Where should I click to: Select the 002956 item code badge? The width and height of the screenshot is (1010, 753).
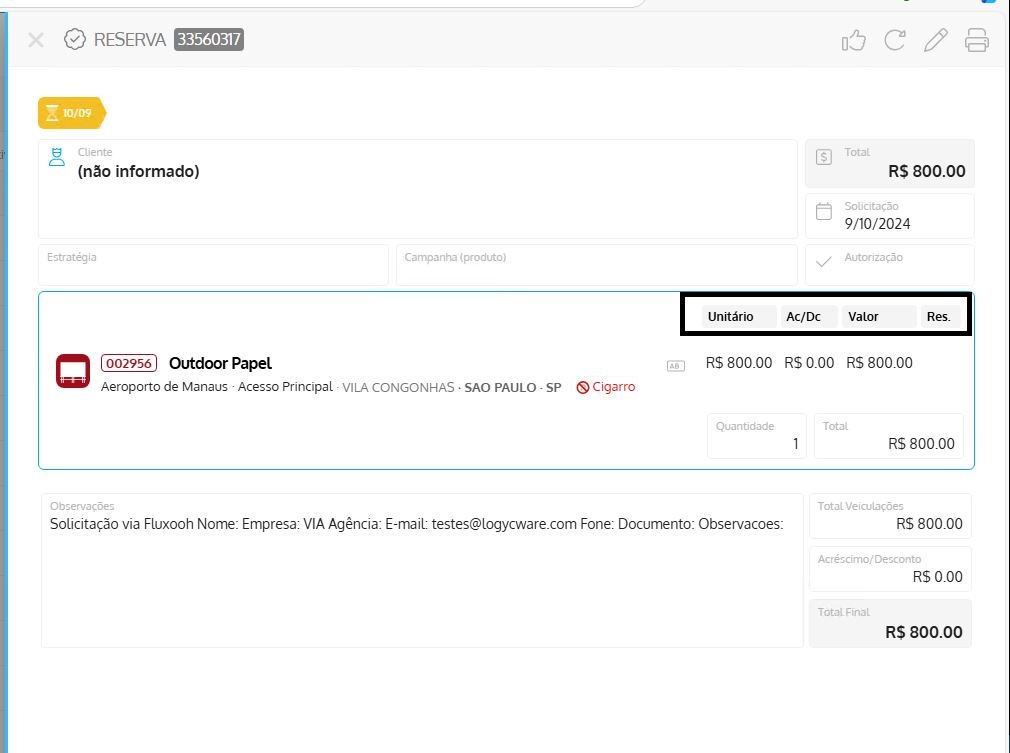pos(128,363)
